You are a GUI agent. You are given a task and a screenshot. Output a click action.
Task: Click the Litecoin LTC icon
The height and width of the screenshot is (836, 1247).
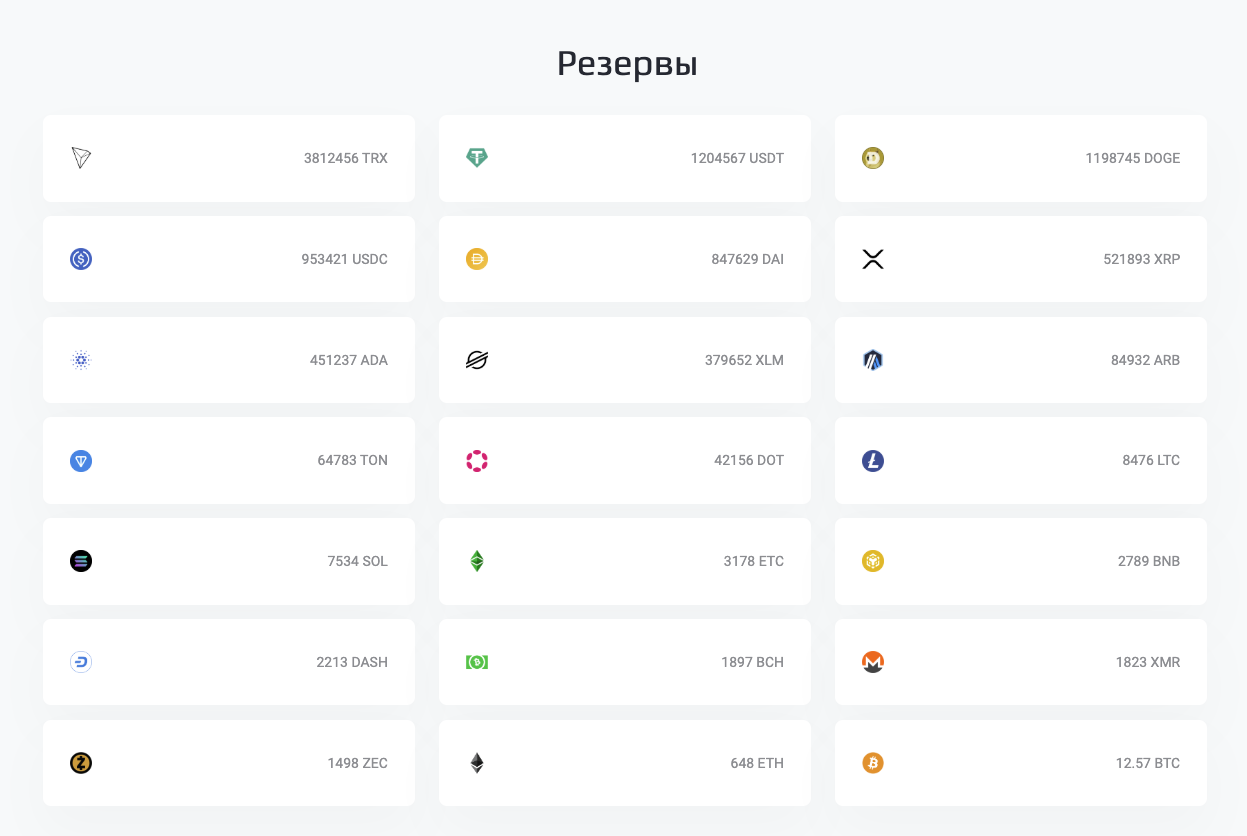[x=873, y=461]
